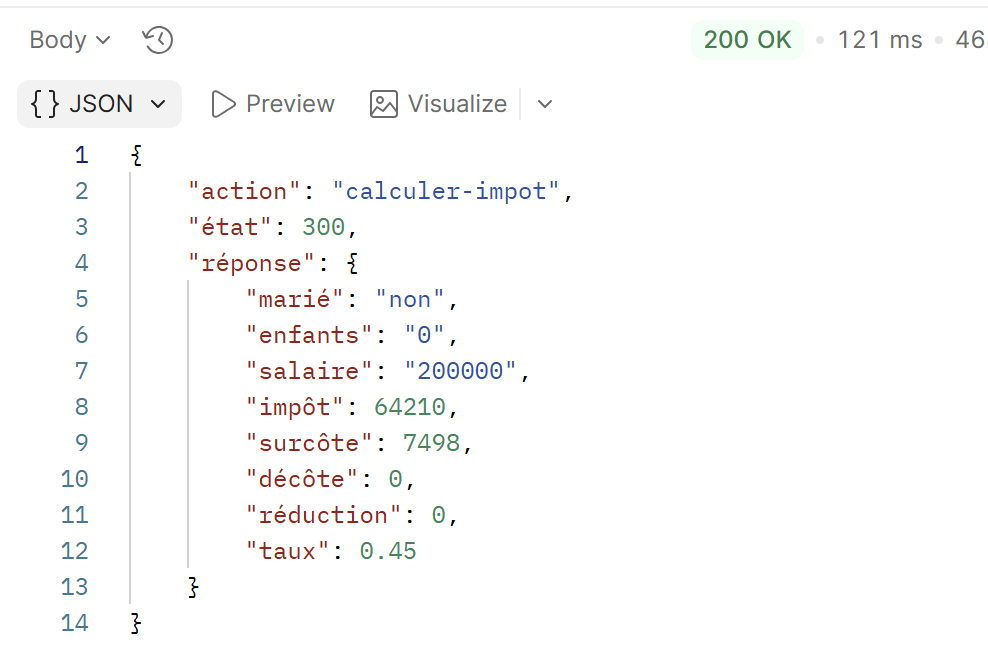Click the impôt value 64210
Screen dimensions: 988x658
coord(410,407)
